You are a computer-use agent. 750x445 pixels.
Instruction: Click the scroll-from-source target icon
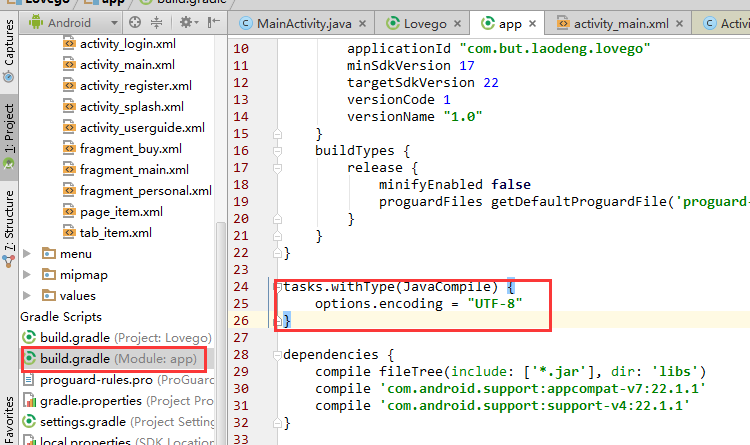135,22
